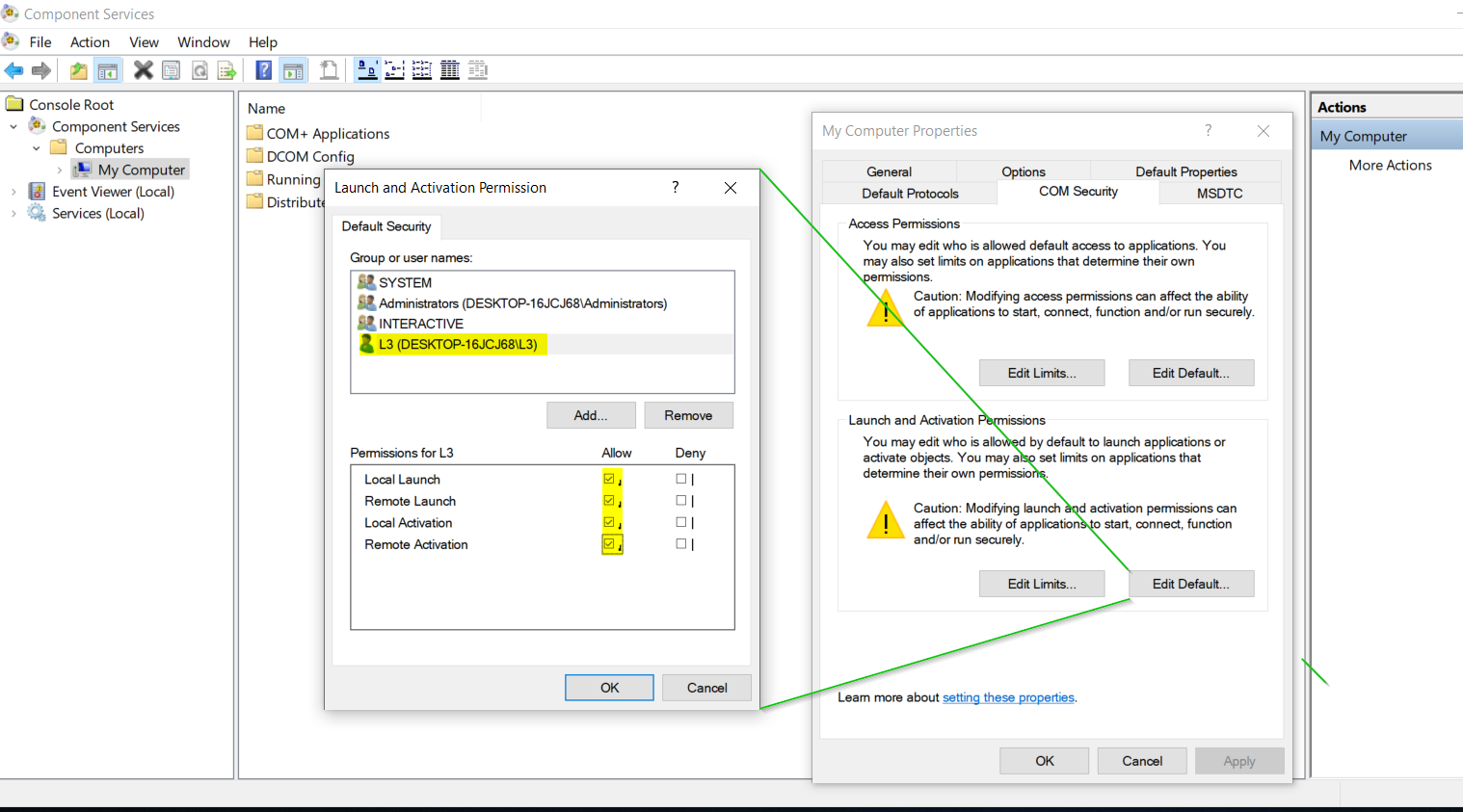Open the View menu
Viewport: 1463px width, 812px height.
pos(144,42)
